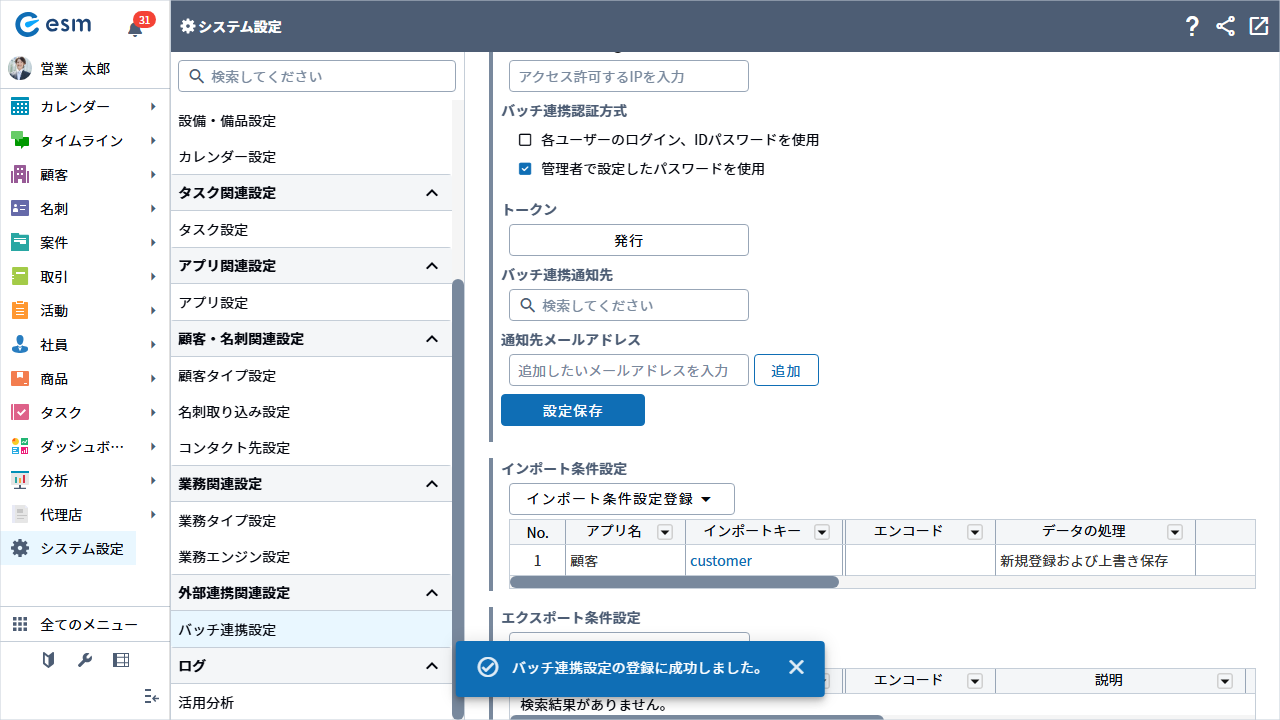Collapse the left sidebar menu icon
Image resolution: width=1280 pixels, height=720 pixels.
click(151, 696)
